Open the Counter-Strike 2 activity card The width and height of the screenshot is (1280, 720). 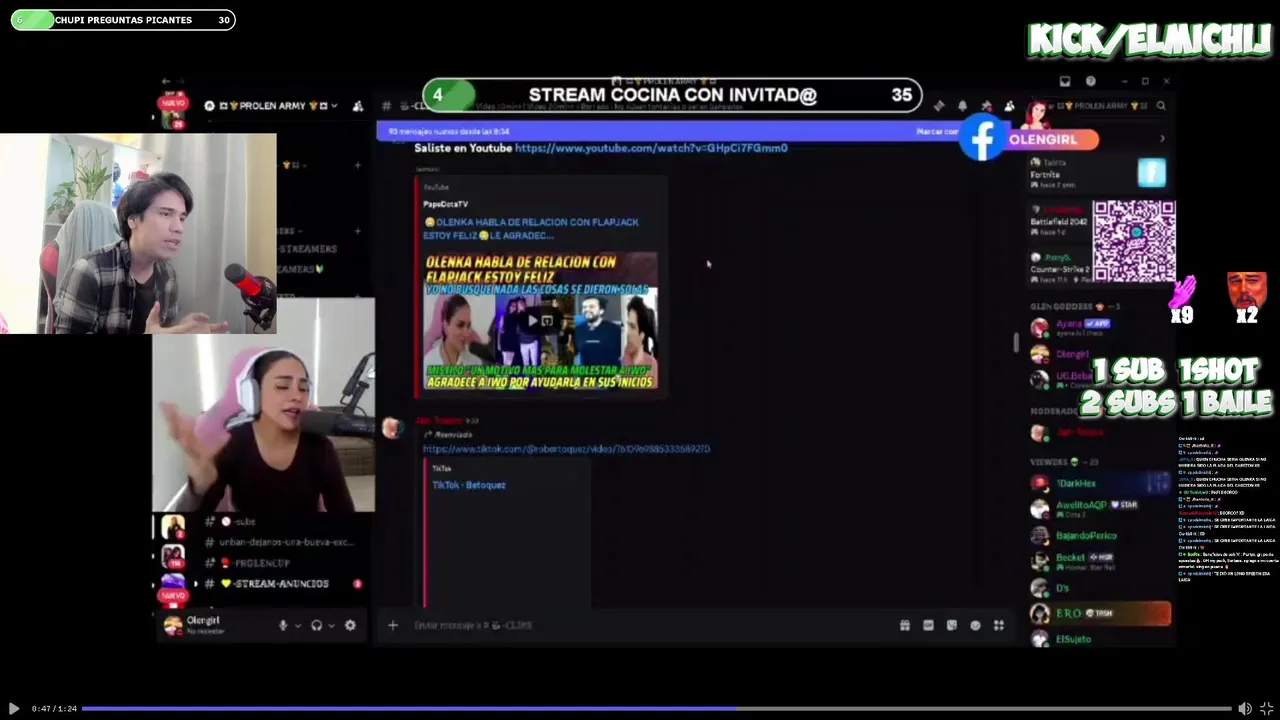click(1060, 268)
